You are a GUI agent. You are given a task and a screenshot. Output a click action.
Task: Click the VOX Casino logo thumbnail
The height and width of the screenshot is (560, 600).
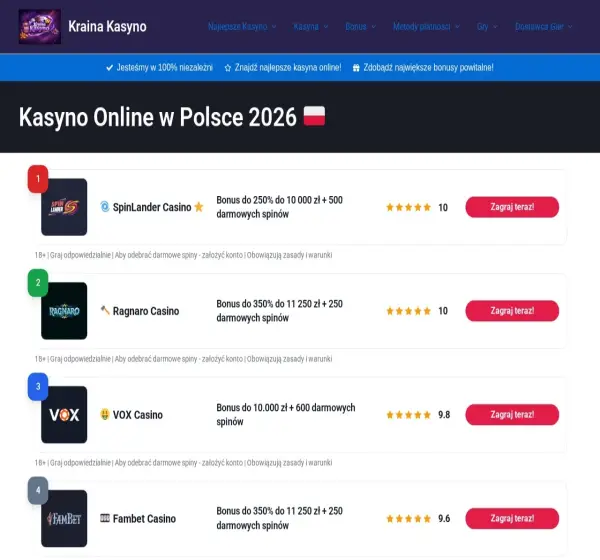[x=64, y=415]
